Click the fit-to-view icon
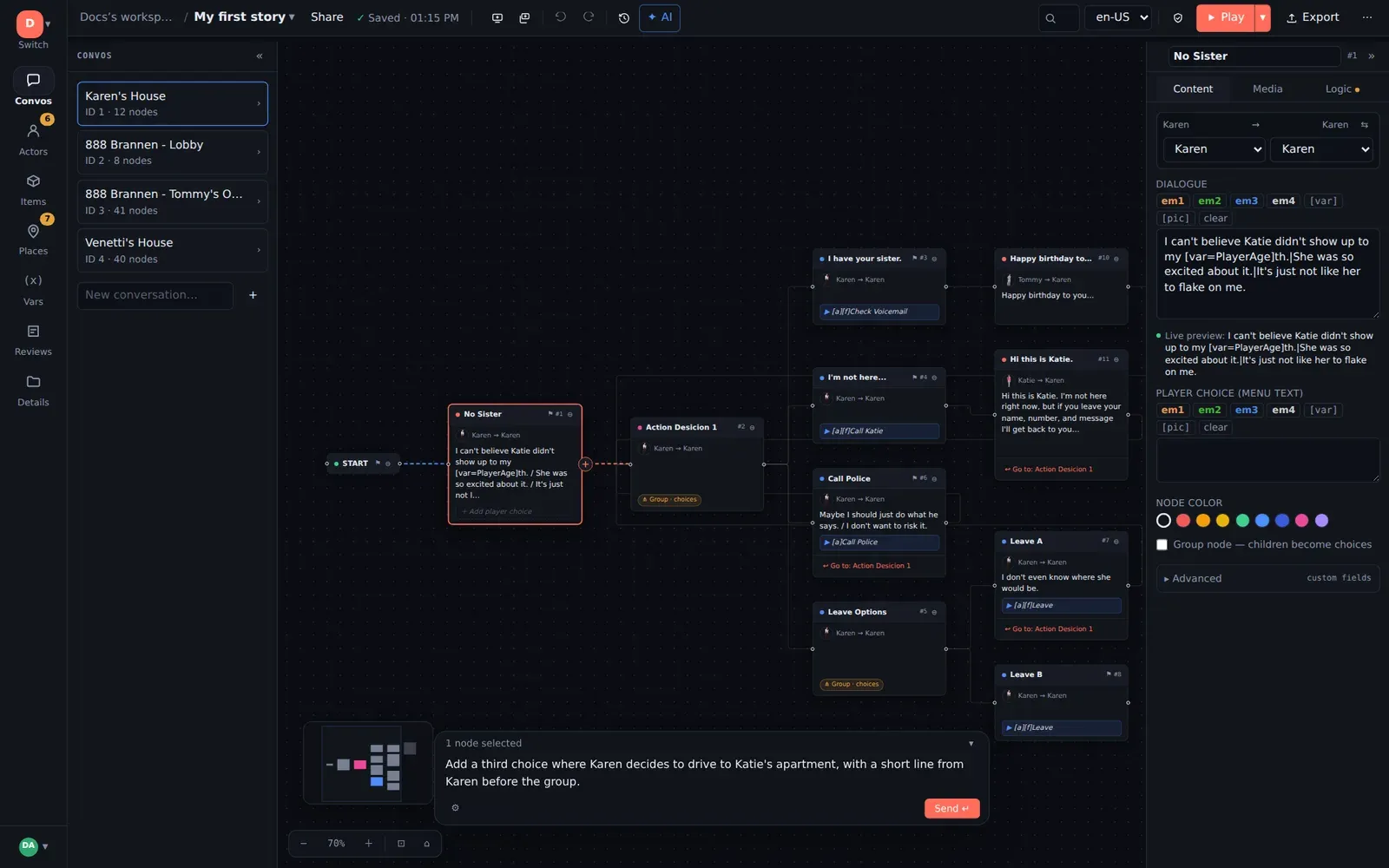1389x868 pixels. point(401,843)
